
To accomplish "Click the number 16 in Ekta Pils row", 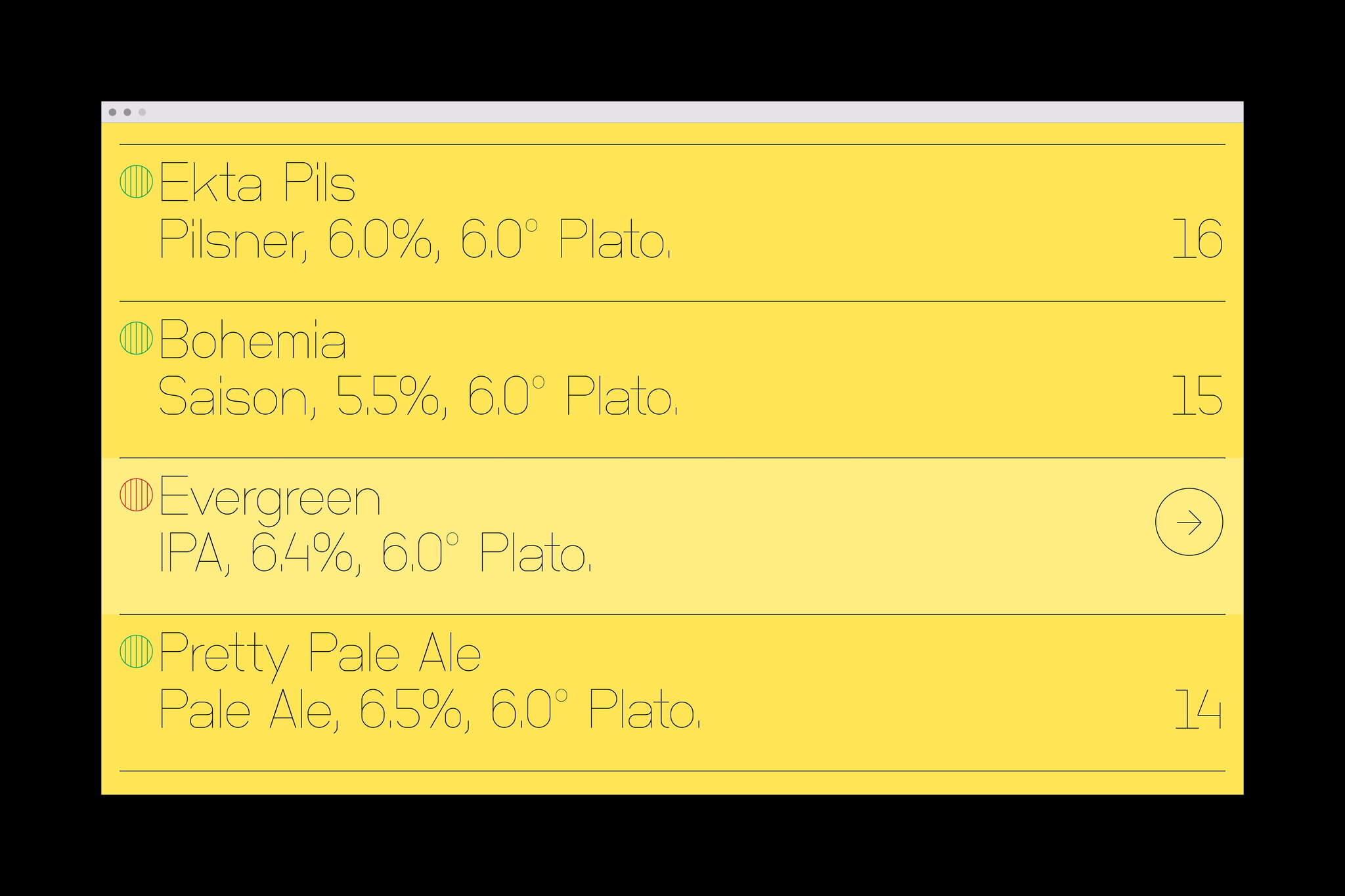I will click(x=1197, y=240).
